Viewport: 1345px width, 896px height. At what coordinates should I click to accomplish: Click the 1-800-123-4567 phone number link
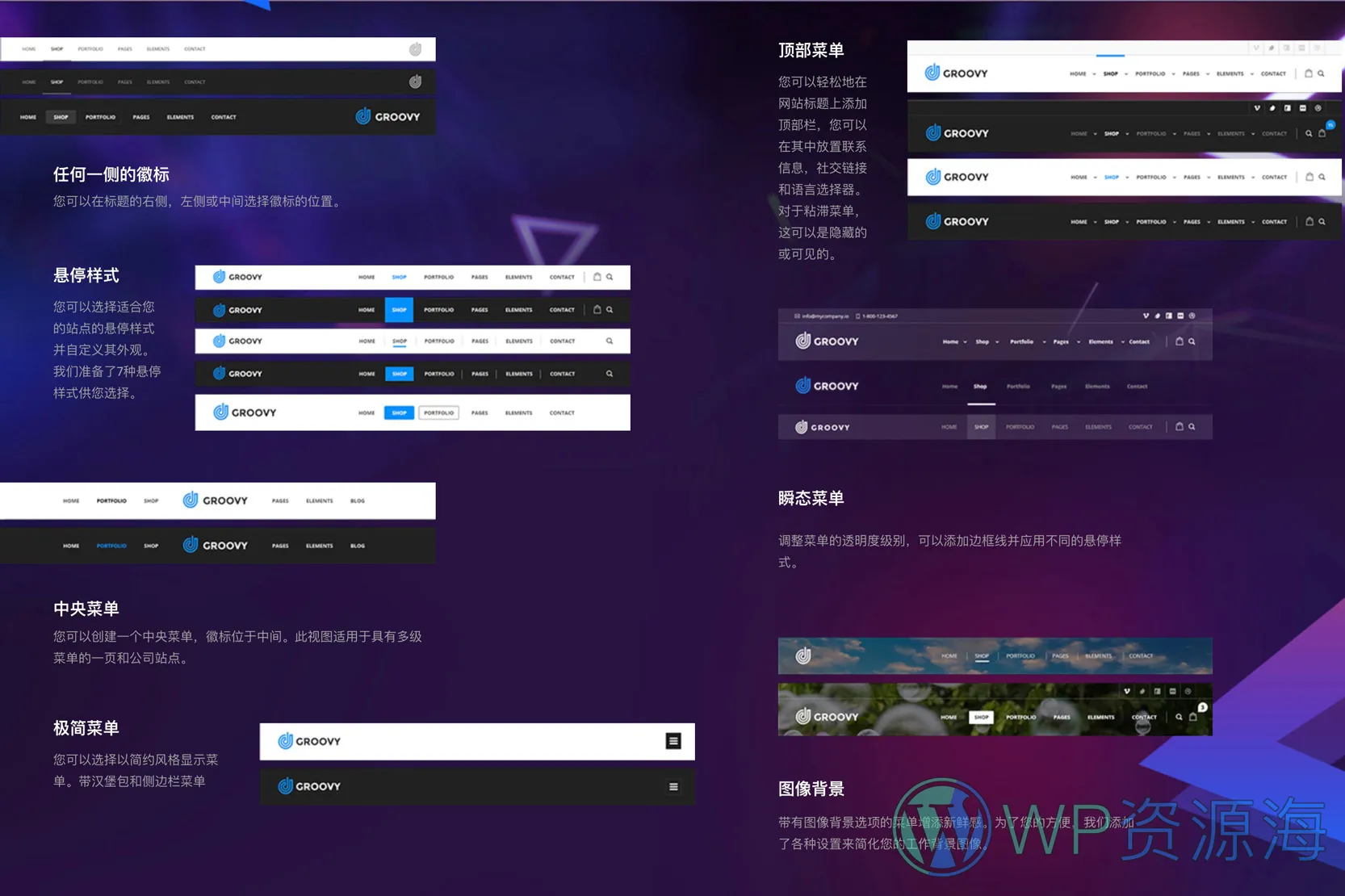pos(881,316)
